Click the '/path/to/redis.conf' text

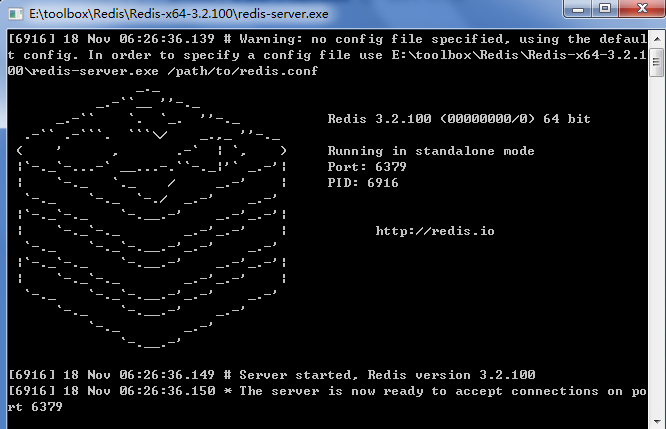click(243, 71)
